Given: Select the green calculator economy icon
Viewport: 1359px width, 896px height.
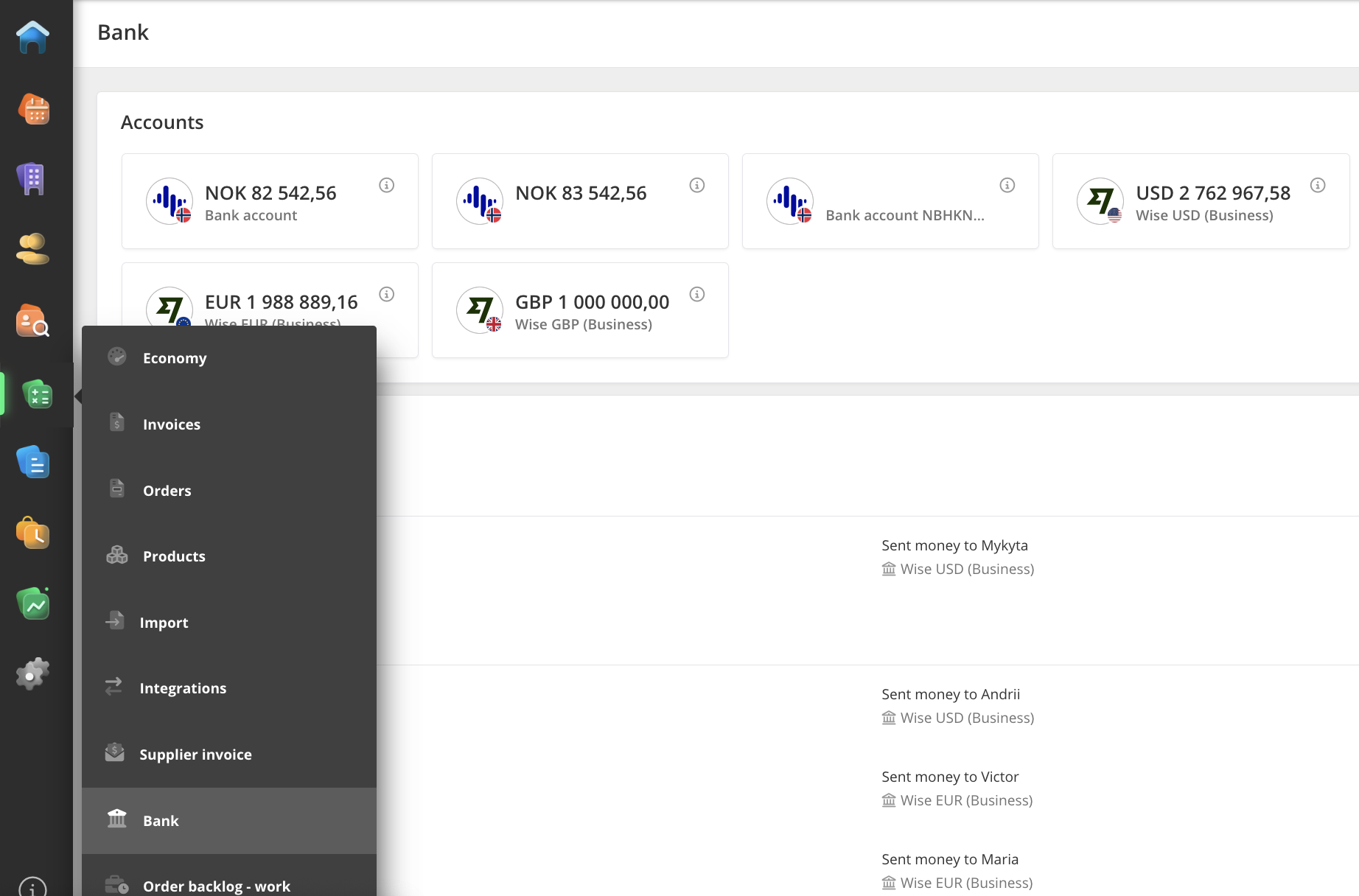Looking at the screenshot, I should coord(37,394).
